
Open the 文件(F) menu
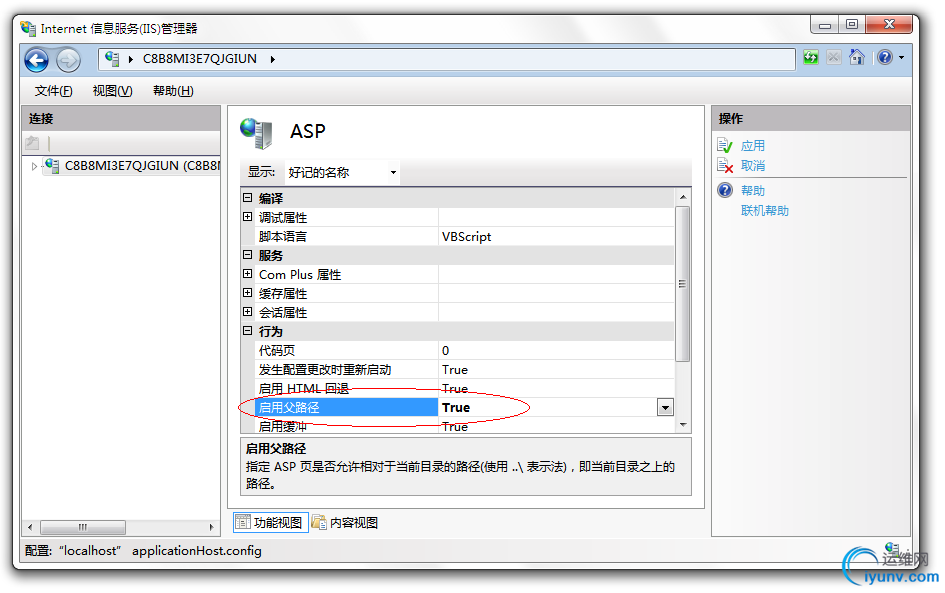(x=54, y=91)
